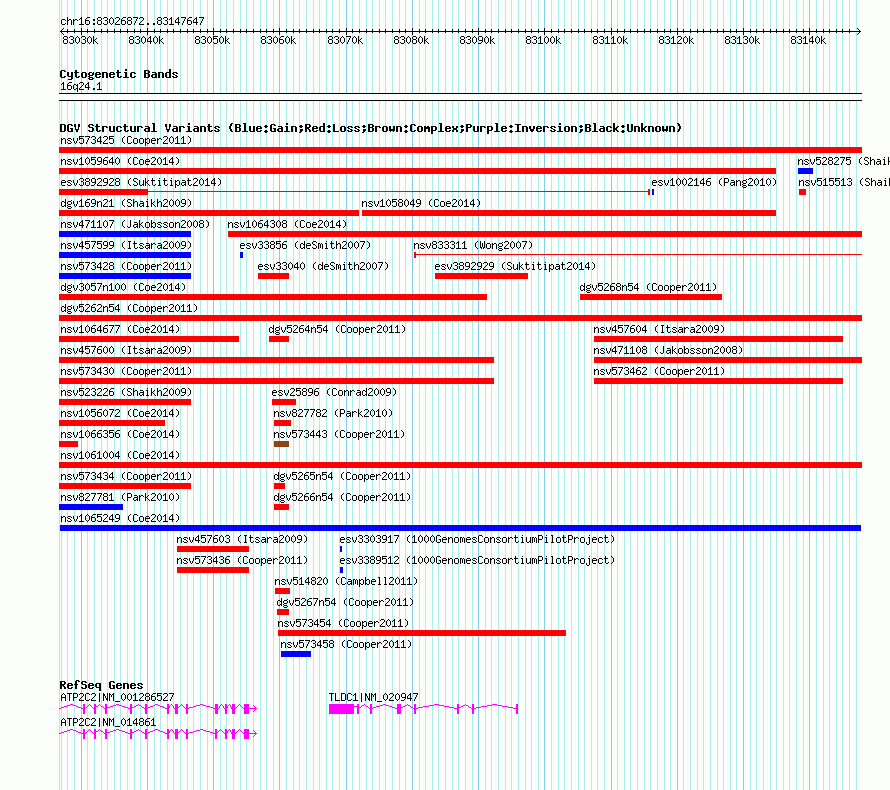This screenshot has width=890, height=790.
Task: Click the 83100k ruler tick label
Action: coord(543,40)
